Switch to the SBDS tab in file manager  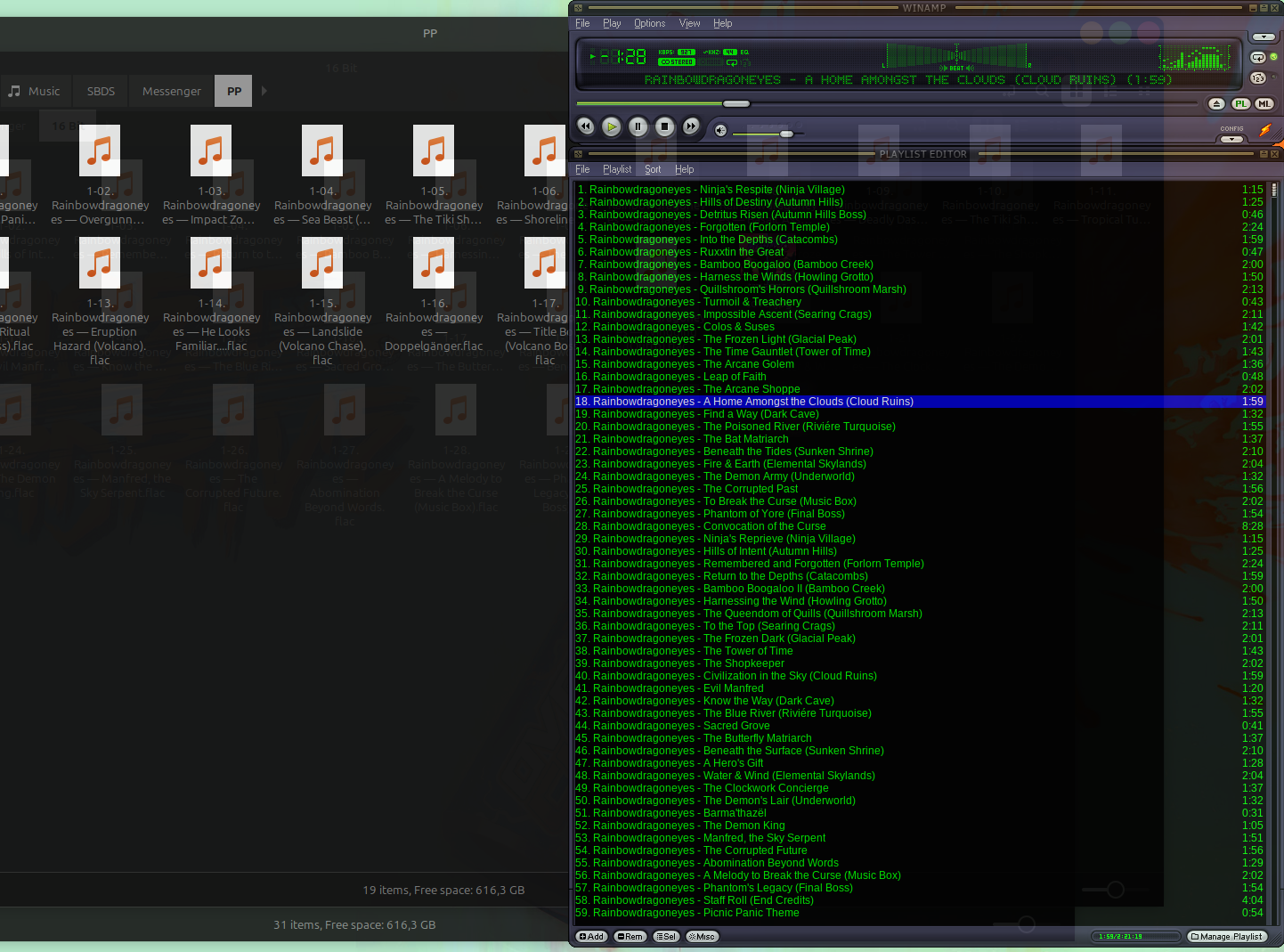[x=101, y=91]
